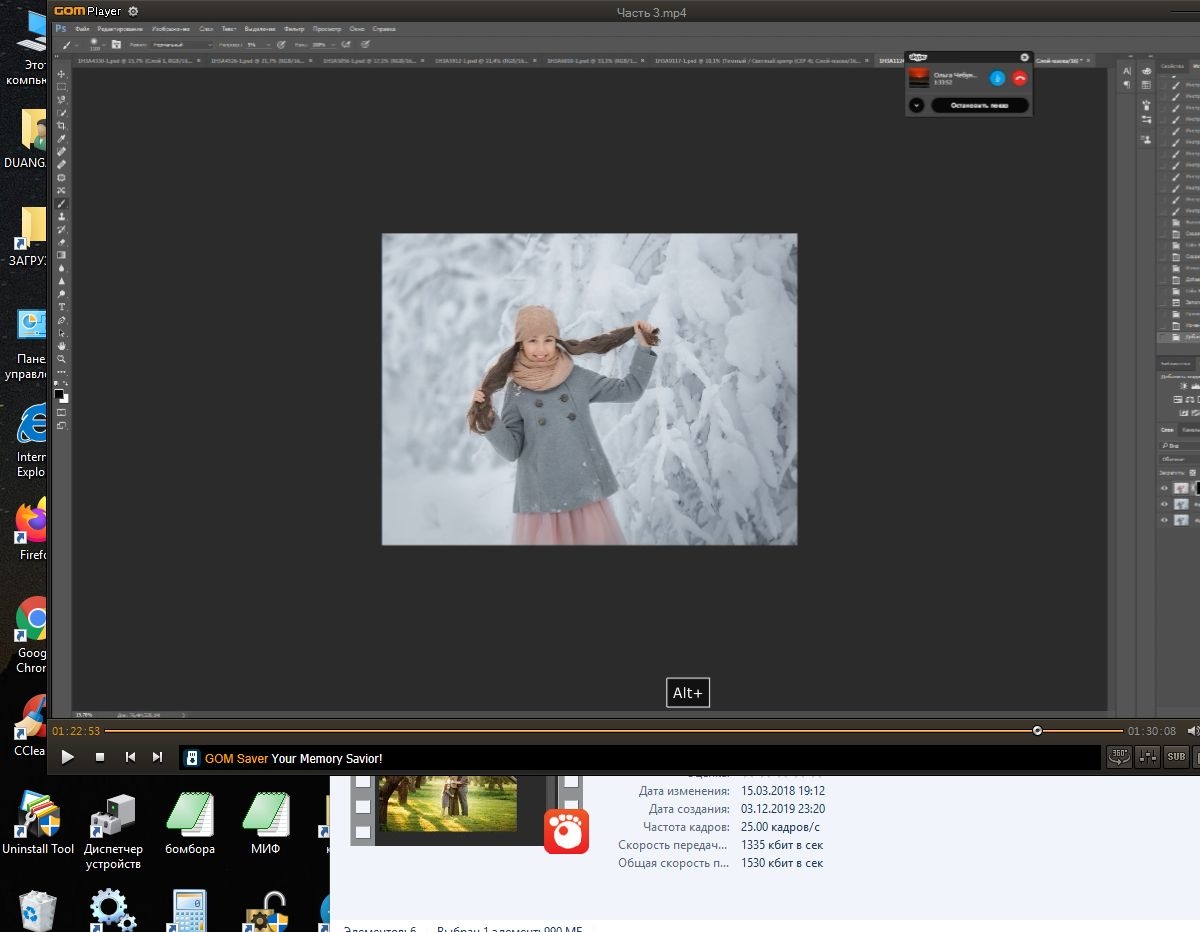Toggle the 360° video mode button
This screenshot has height=932, width=1200.
[x=1119, y=758]
